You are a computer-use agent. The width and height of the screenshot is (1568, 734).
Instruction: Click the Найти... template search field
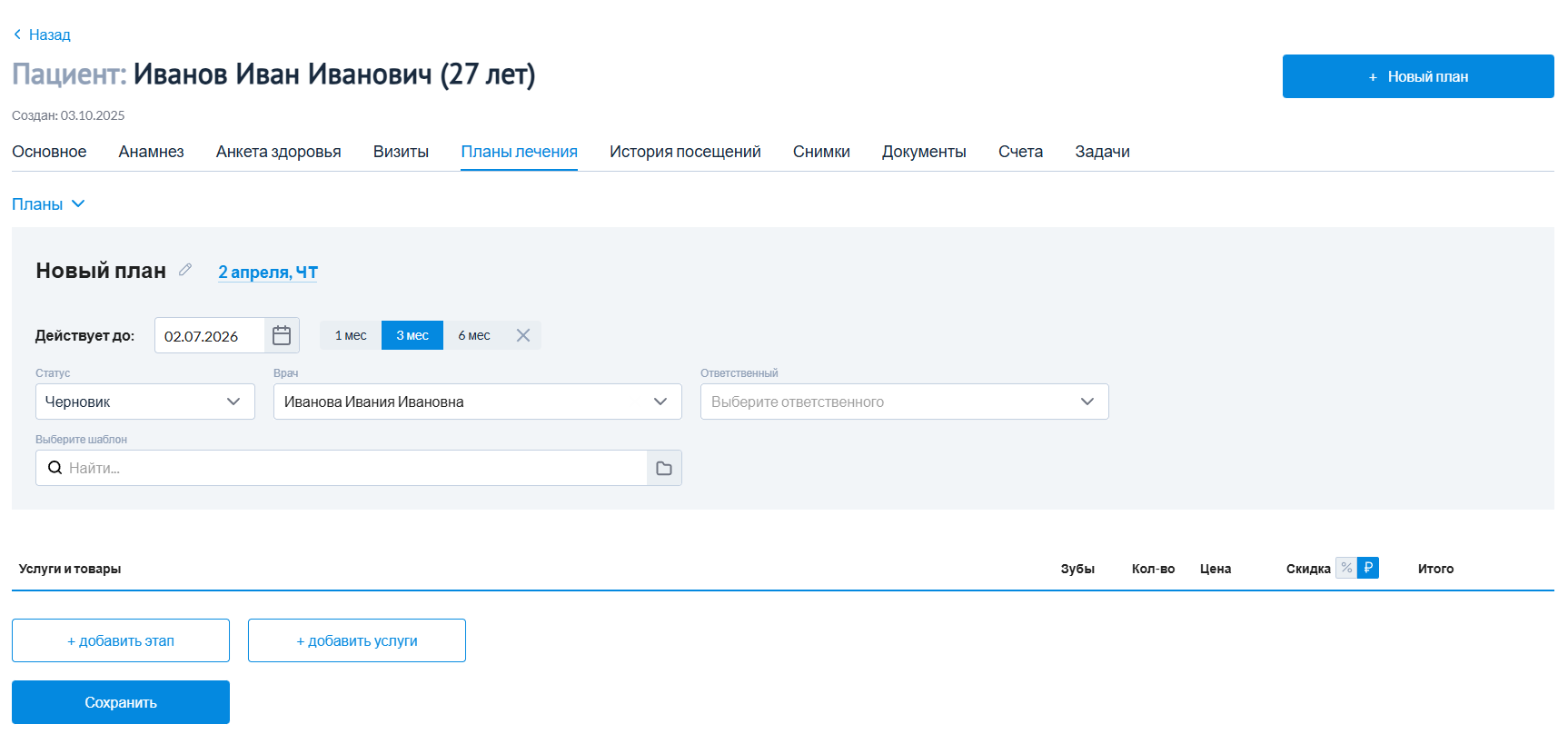342,468
